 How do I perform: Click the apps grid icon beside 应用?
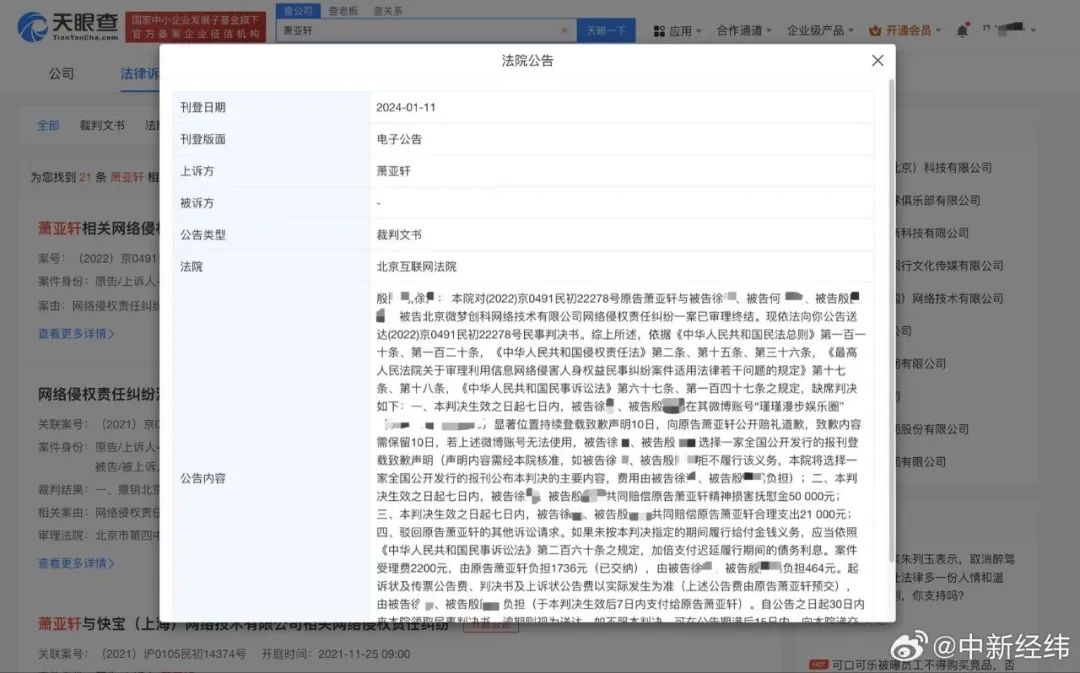click(659, 31)
